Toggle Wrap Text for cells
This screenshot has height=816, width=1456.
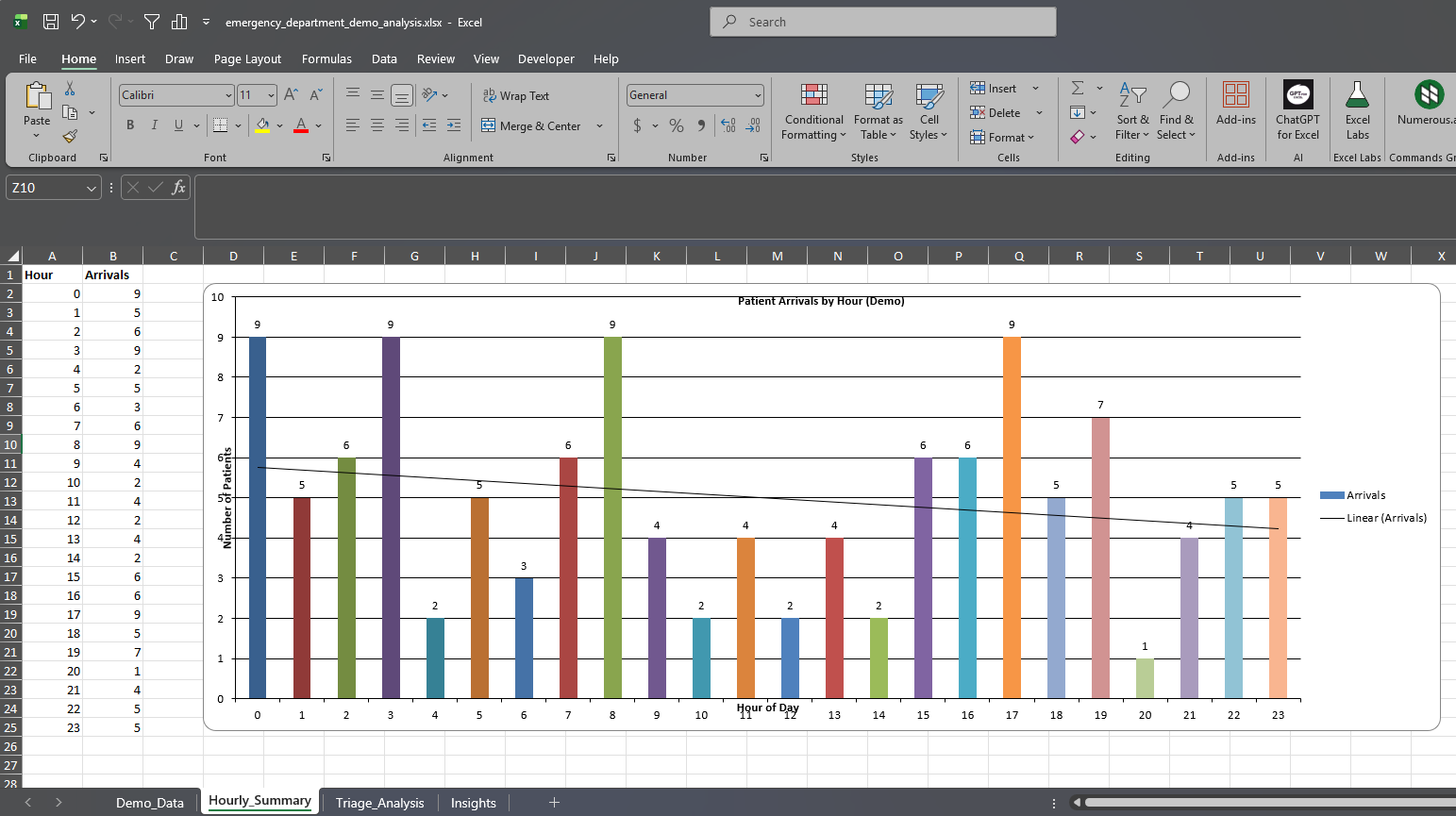[x=515, y=95]
